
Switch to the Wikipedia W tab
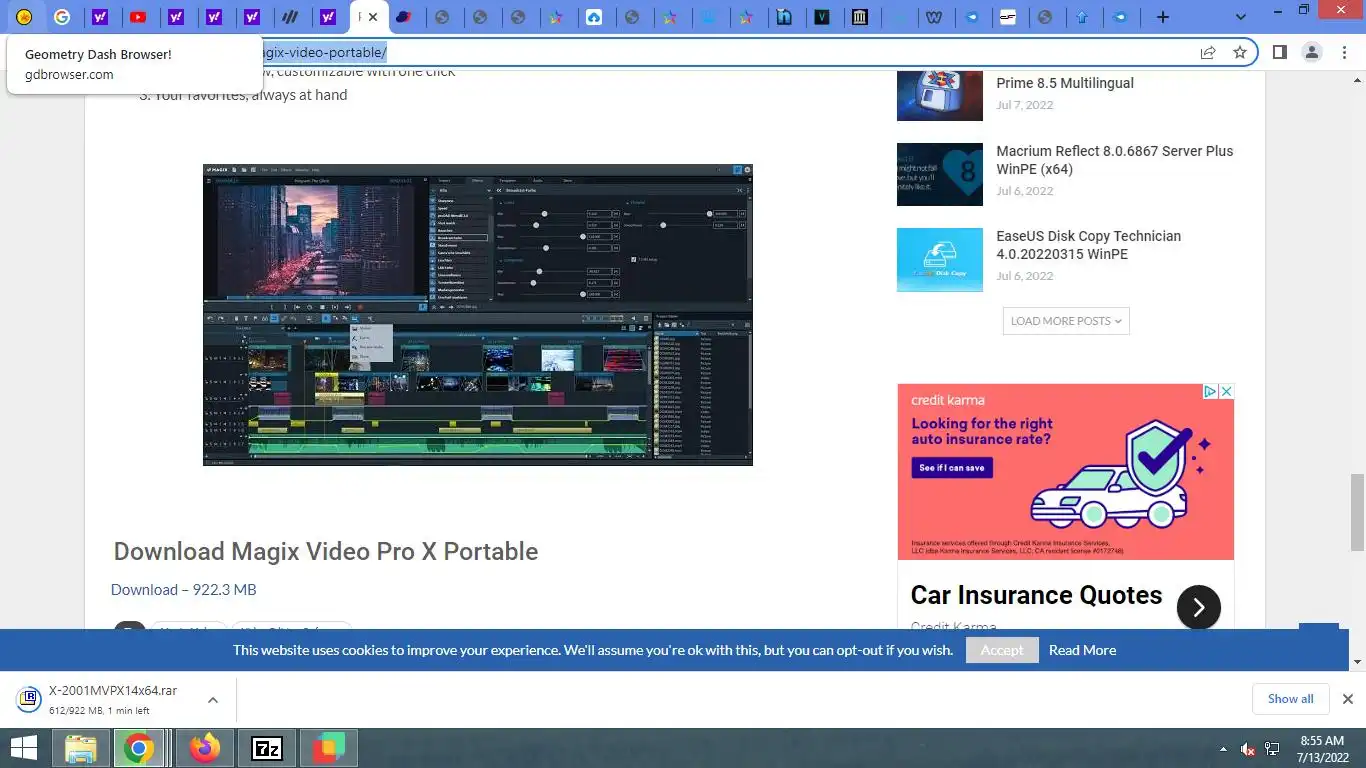tap(934, 17)
